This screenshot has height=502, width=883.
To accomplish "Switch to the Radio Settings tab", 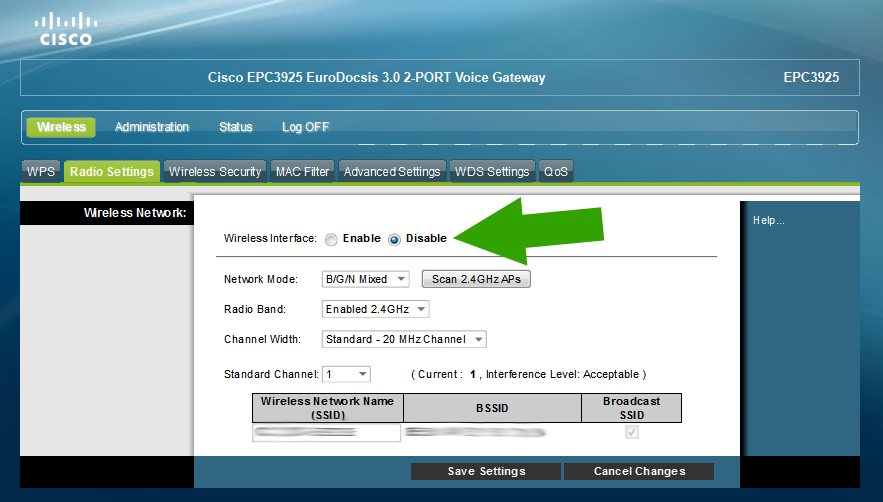I will [112, 171].
